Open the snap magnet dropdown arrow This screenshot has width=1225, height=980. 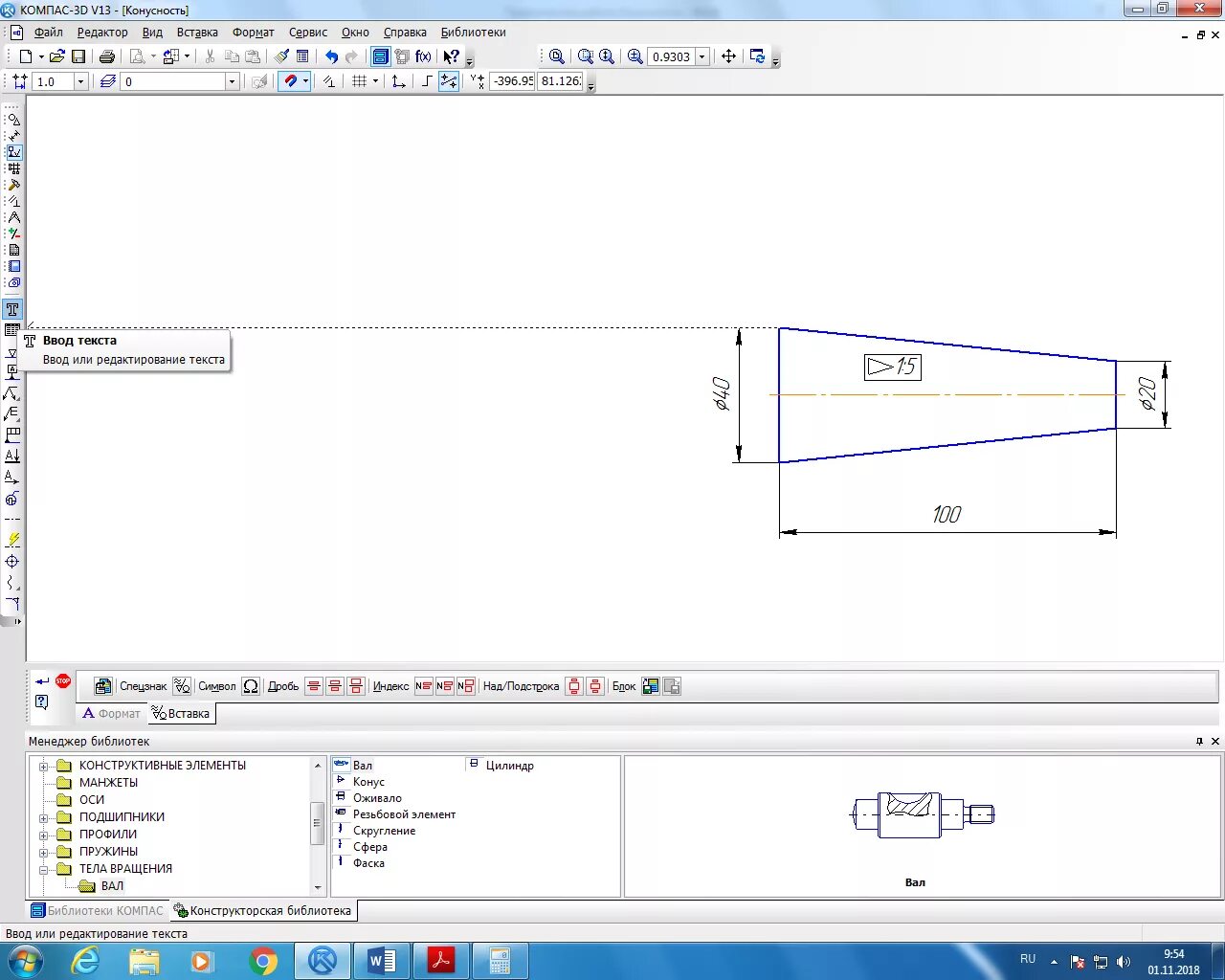(306, 81)
